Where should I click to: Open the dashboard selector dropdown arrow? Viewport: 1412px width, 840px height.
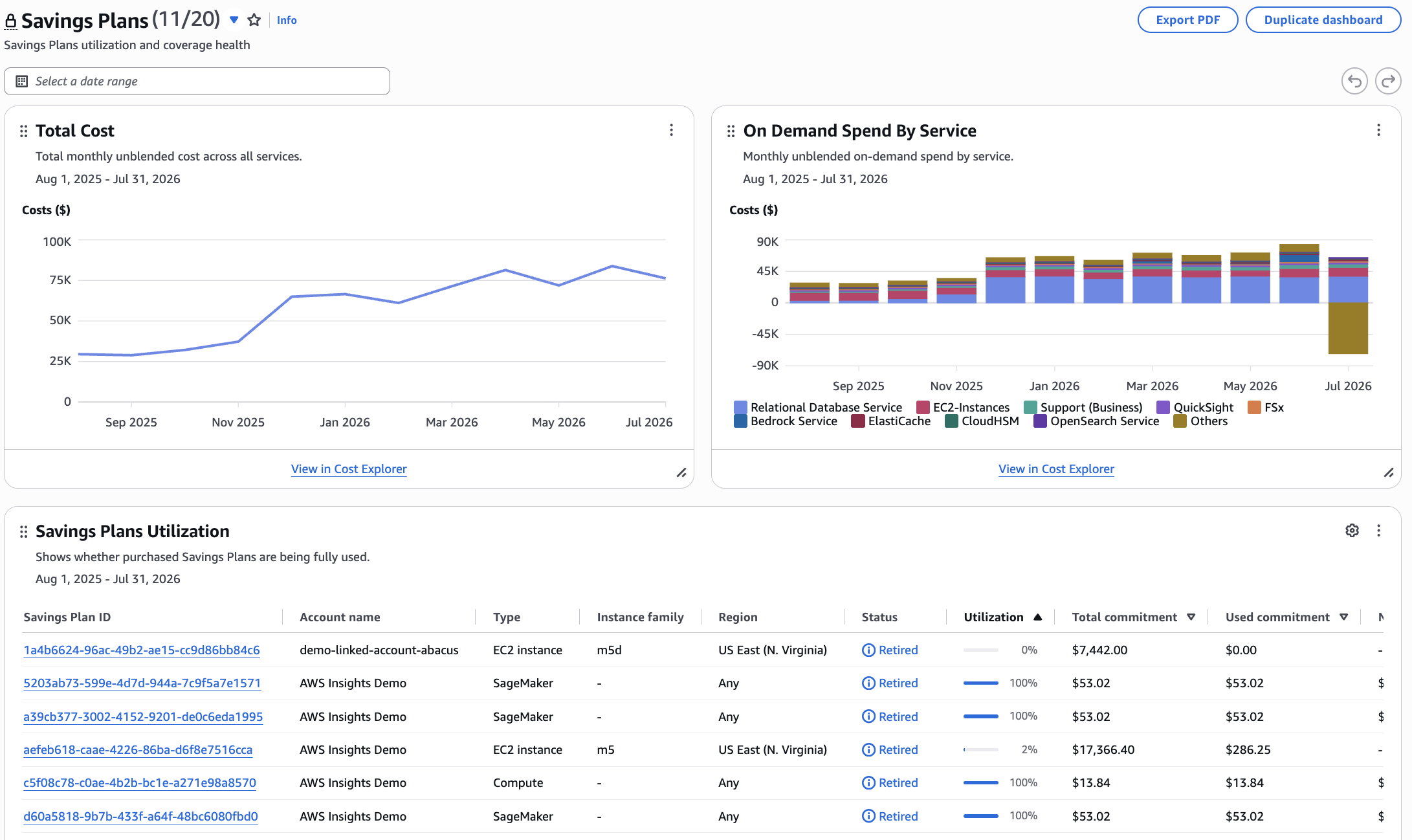[x=234, y=20]
